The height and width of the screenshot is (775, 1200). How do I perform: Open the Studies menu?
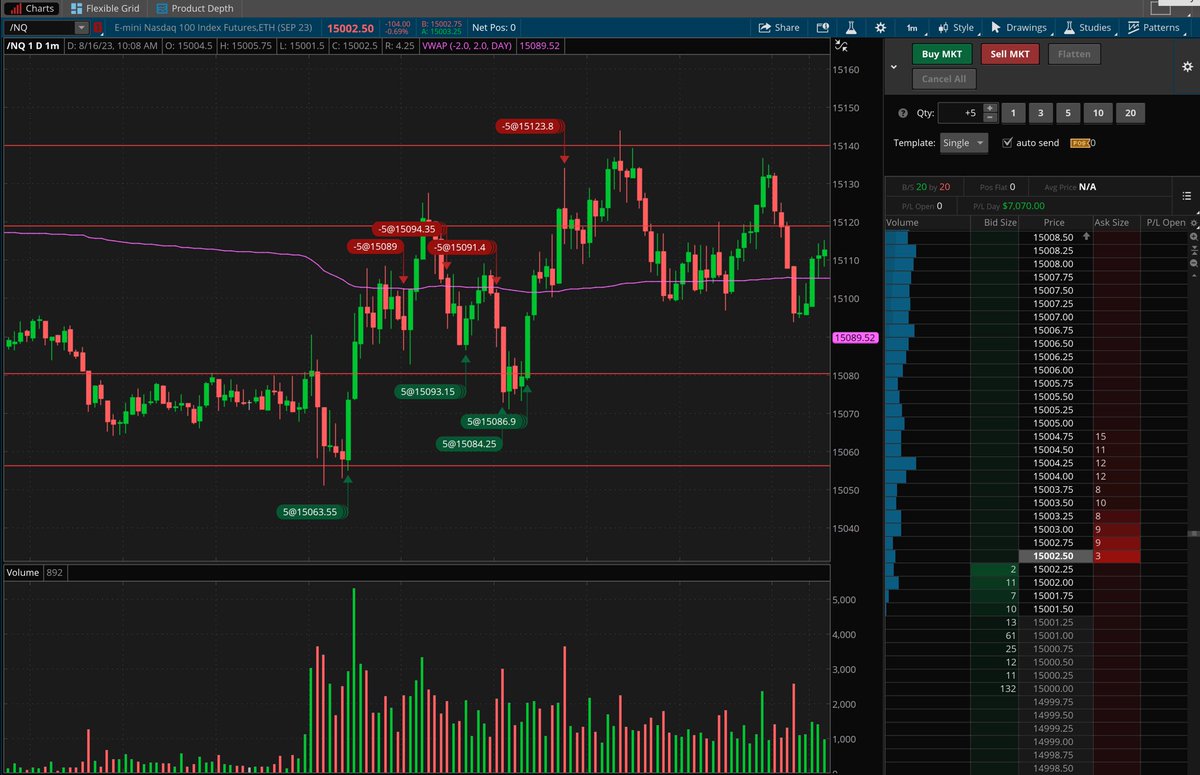click(1087, 28)
